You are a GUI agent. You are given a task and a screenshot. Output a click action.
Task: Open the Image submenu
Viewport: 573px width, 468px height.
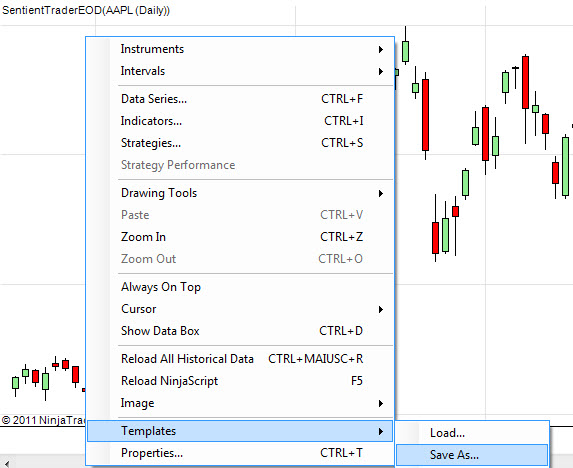click(240, 403)
